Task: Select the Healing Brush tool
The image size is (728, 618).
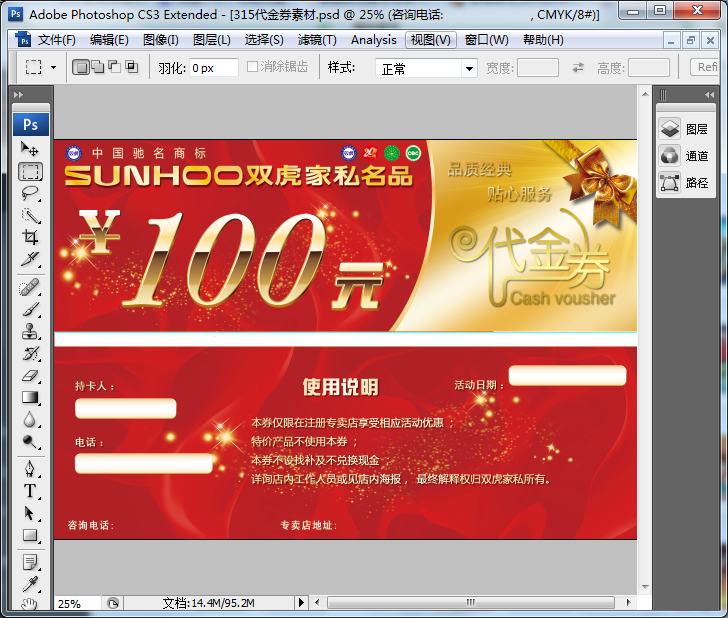Action: click(30, 287)
